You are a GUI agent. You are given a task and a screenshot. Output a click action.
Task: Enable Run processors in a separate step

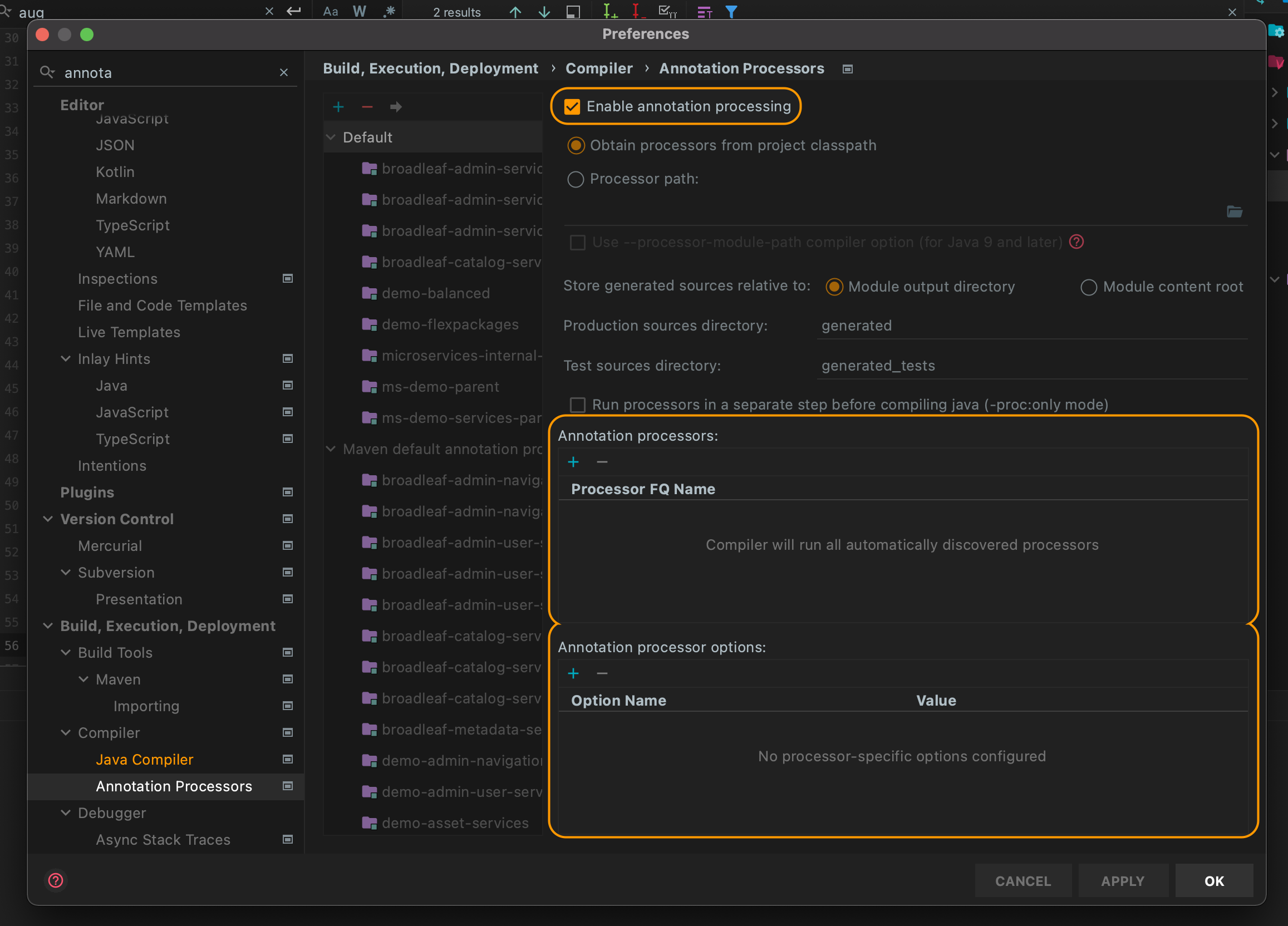point(578,404)
